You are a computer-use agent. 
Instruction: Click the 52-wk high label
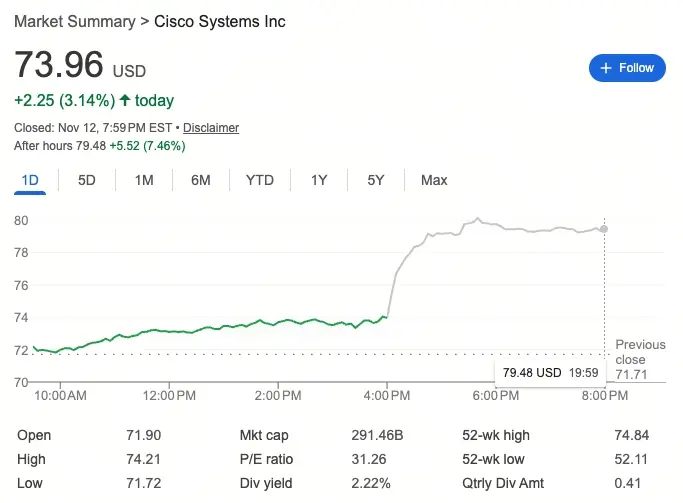(496, 435)
